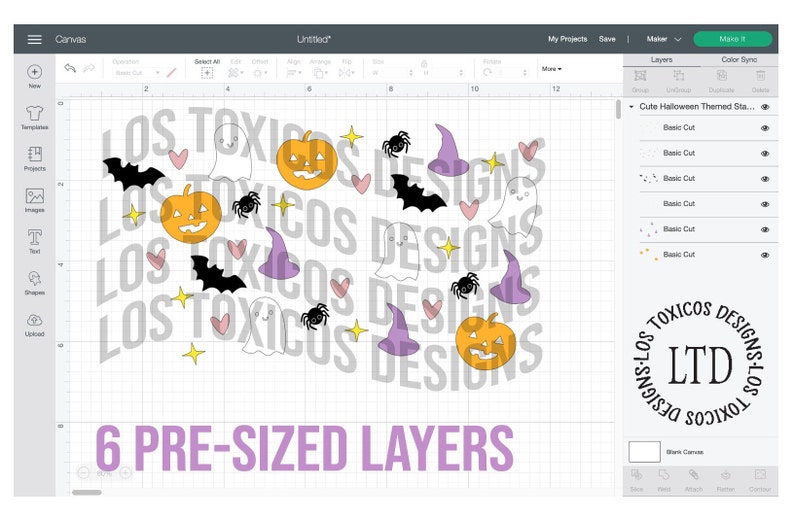Viewport: 794px width, 519px height.
Task: Click the Untitled project name
Action: [313, 39]
